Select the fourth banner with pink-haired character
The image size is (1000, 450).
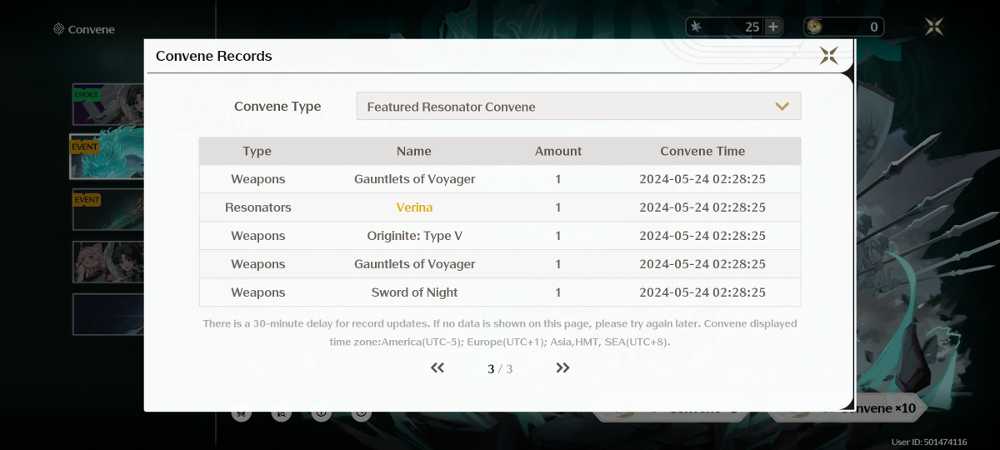click(x=108, y=262)
